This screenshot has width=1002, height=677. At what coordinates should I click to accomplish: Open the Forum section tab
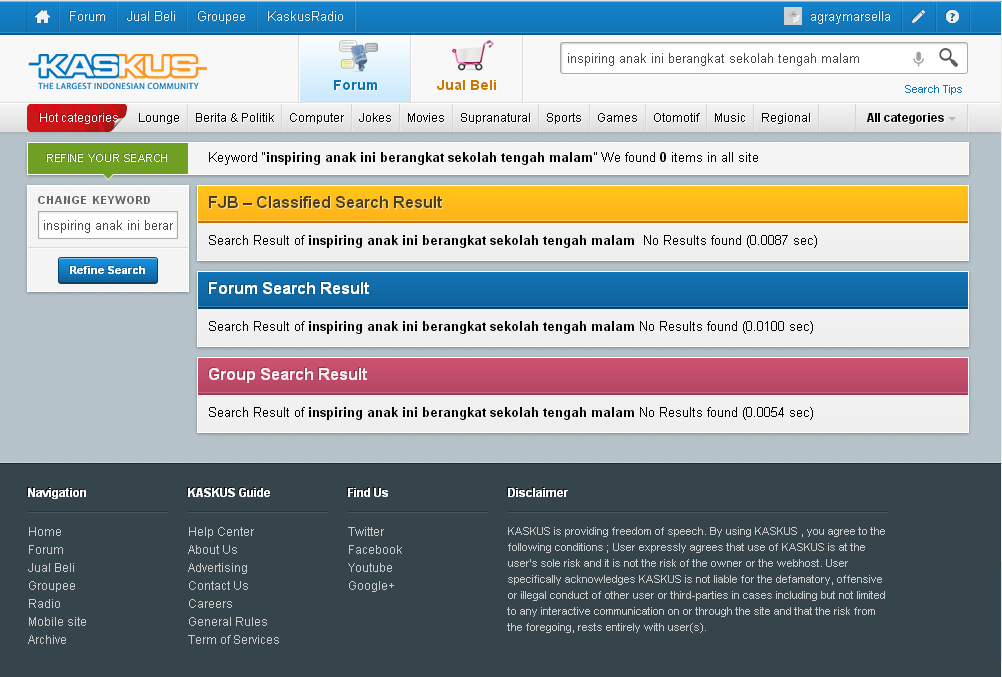[x=355, y=68]
